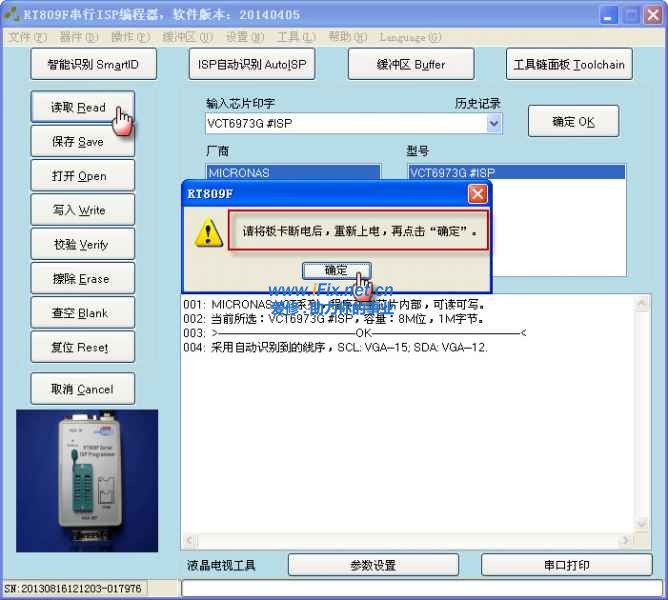
Task: Click the 读取 Read button
Action: tap(79, 108)
